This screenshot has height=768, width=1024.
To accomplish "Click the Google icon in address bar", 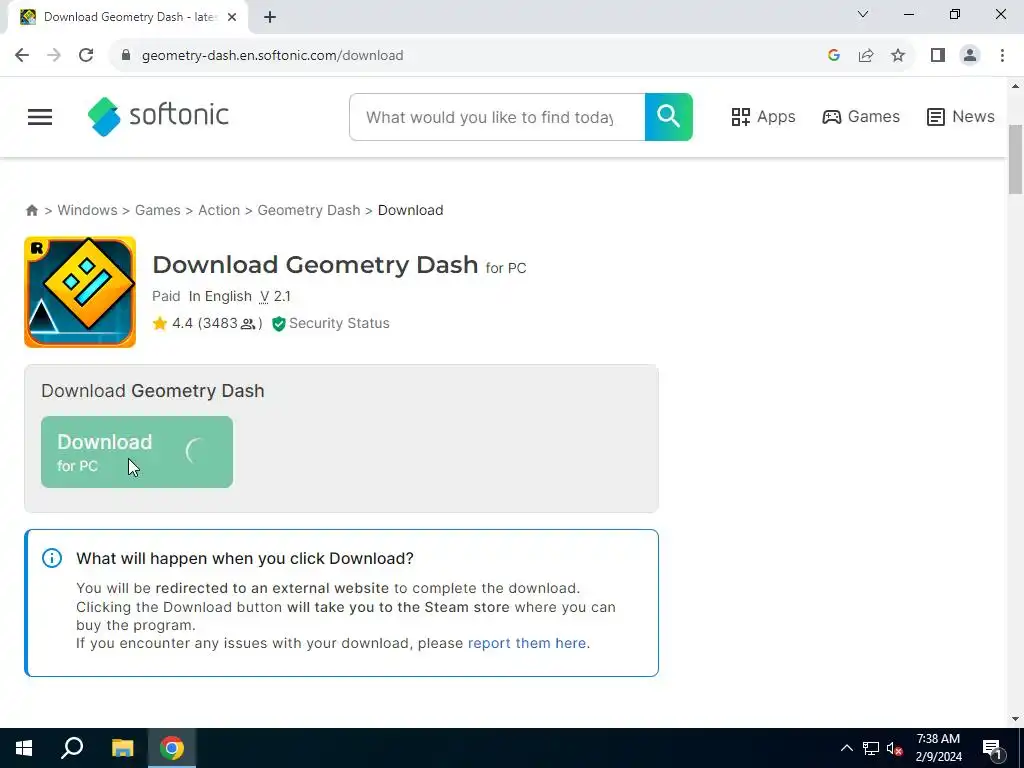I will click(833, 56).
